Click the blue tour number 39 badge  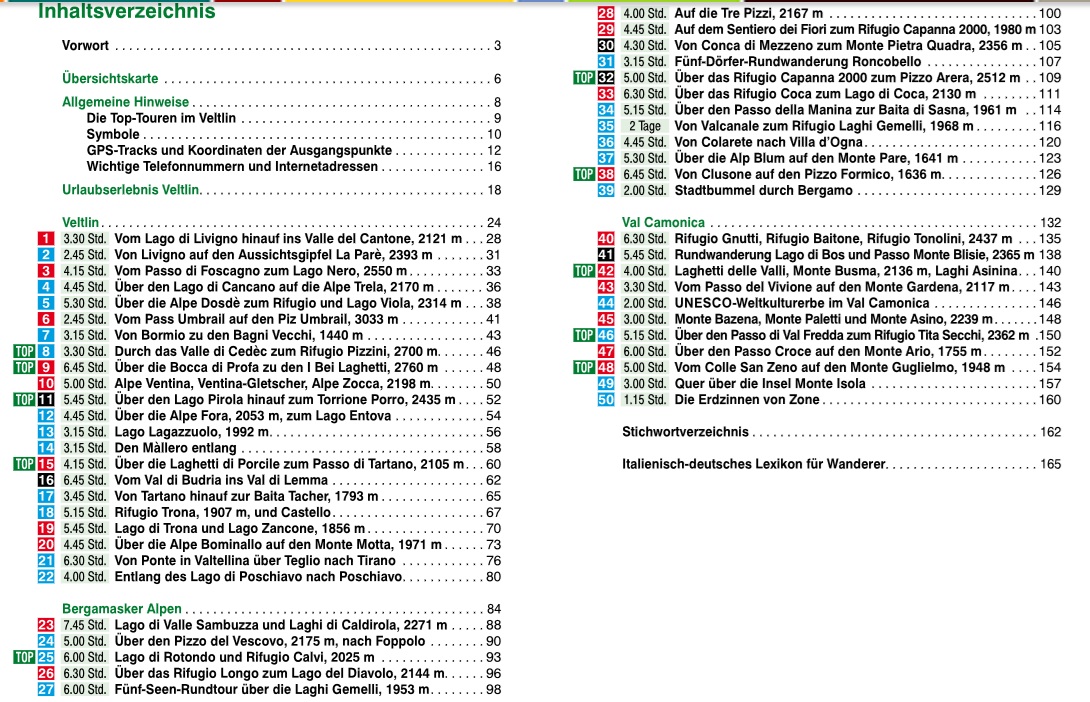pos(606,190)
